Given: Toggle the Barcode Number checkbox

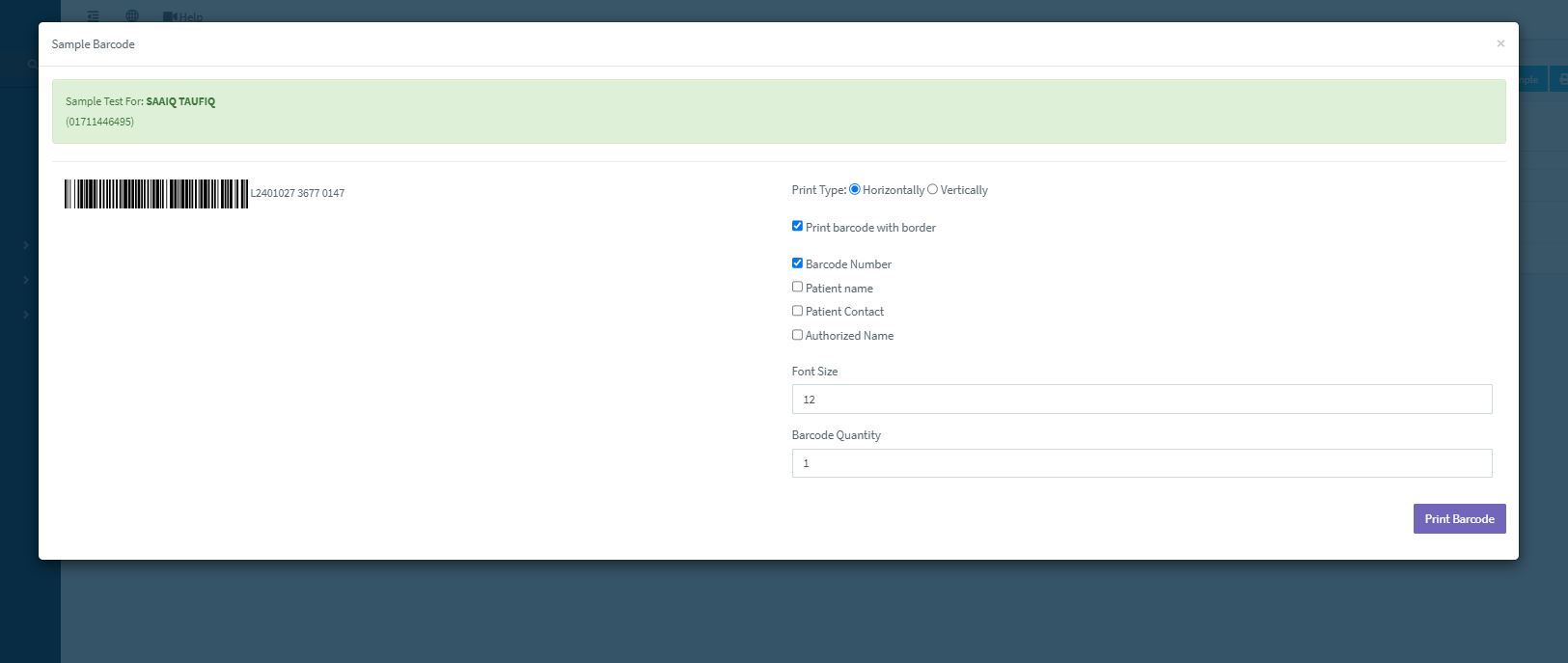Looking at the screenshot, I should [797, 262].
